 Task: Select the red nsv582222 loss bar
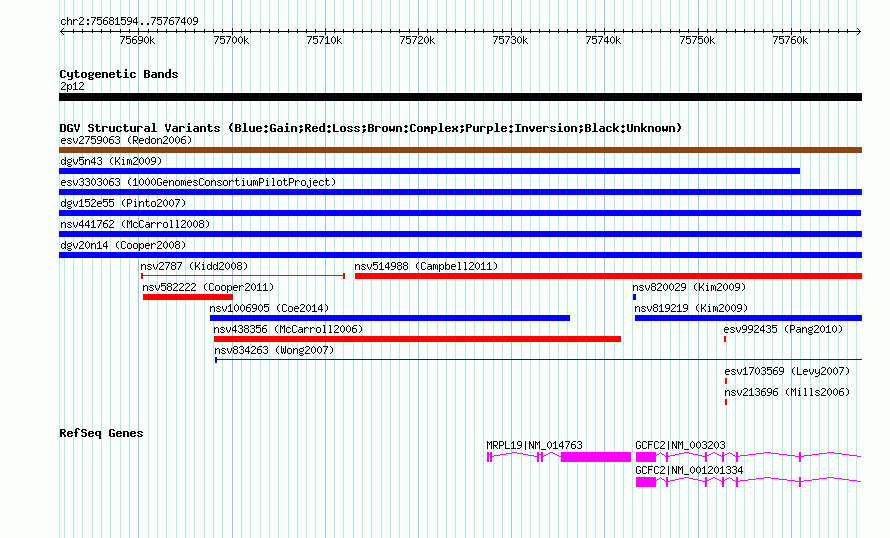tap(188, 297)
